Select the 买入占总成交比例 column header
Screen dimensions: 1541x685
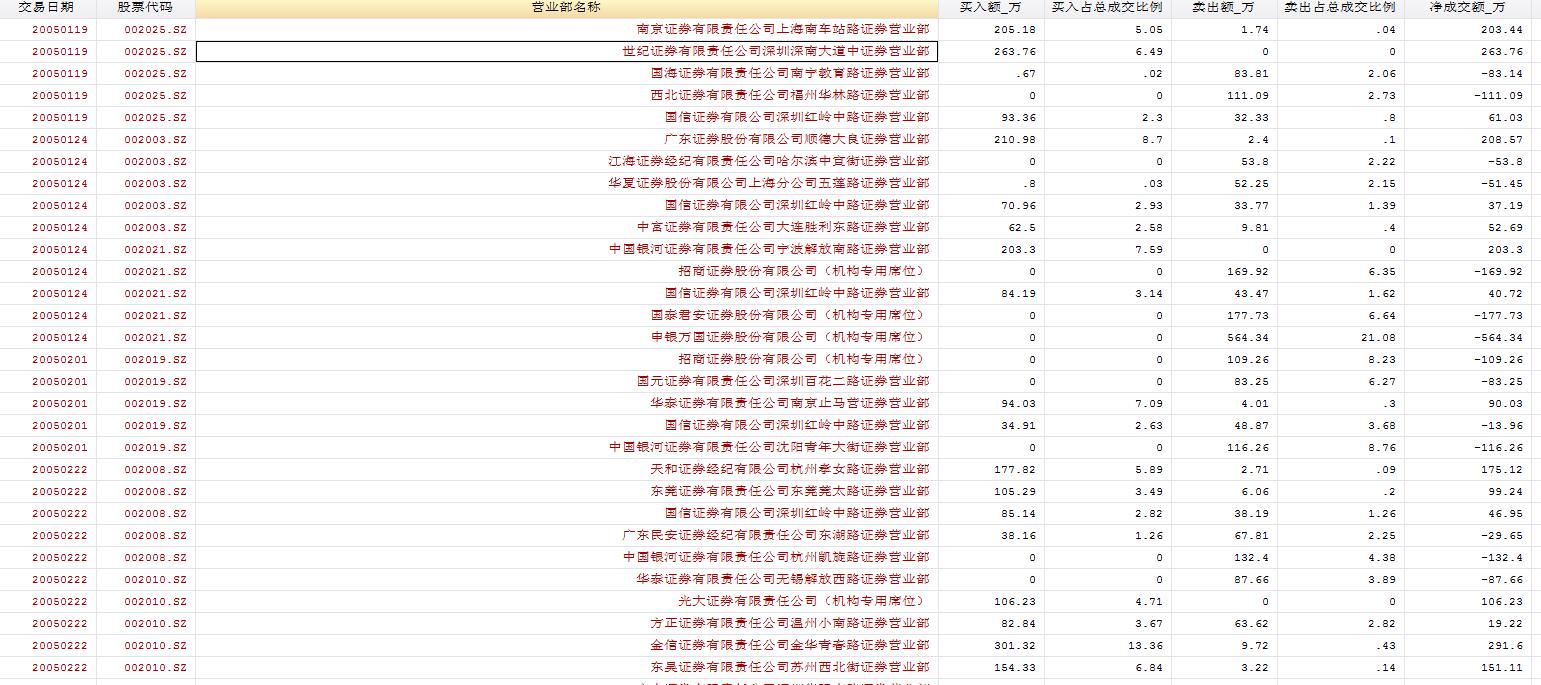(x=1108, y=7)
